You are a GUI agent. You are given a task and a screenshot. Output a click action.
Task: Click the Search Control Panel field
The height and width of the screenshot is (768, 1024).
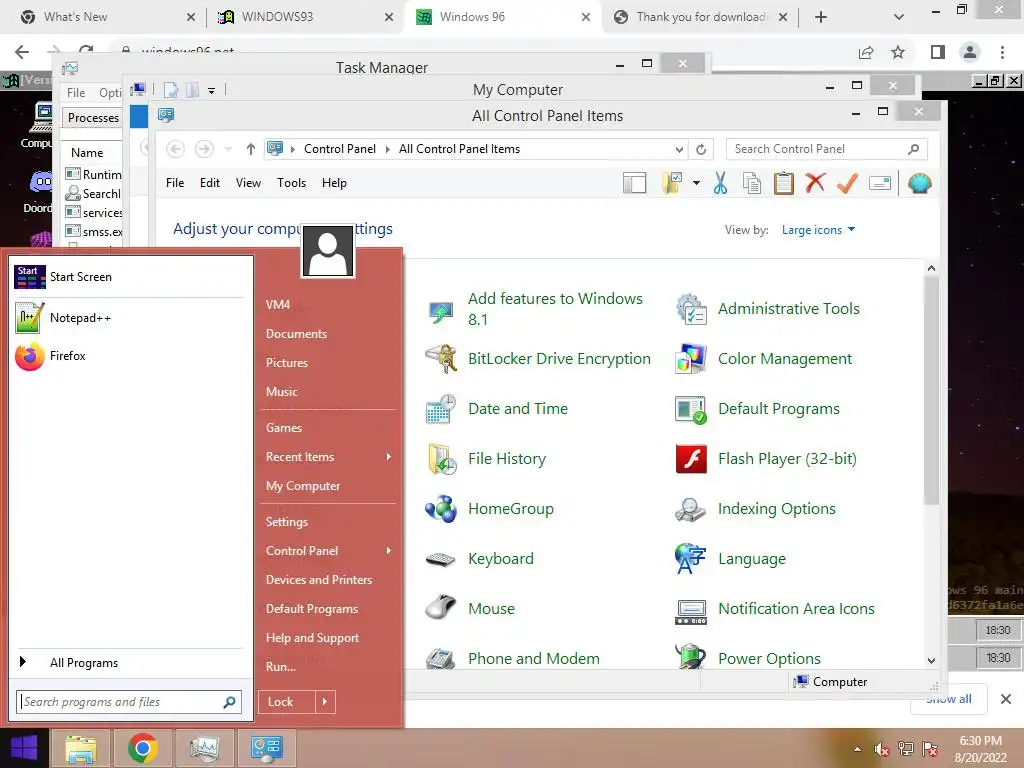(826, 149)
